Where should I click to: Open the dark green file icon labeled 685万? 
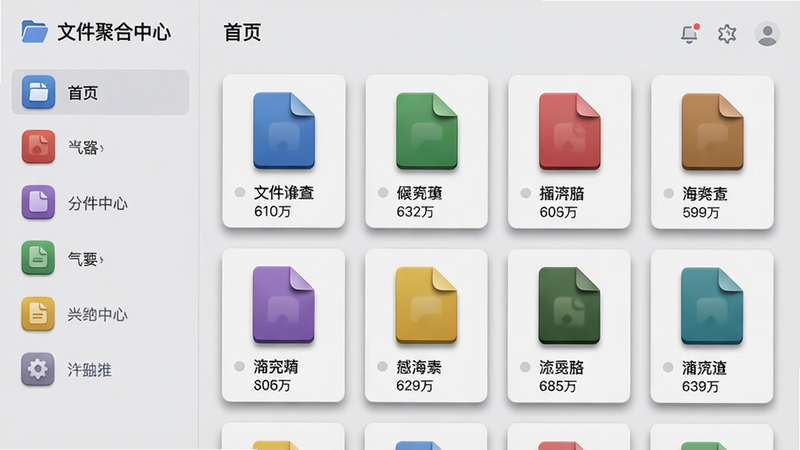pos(569,306)
